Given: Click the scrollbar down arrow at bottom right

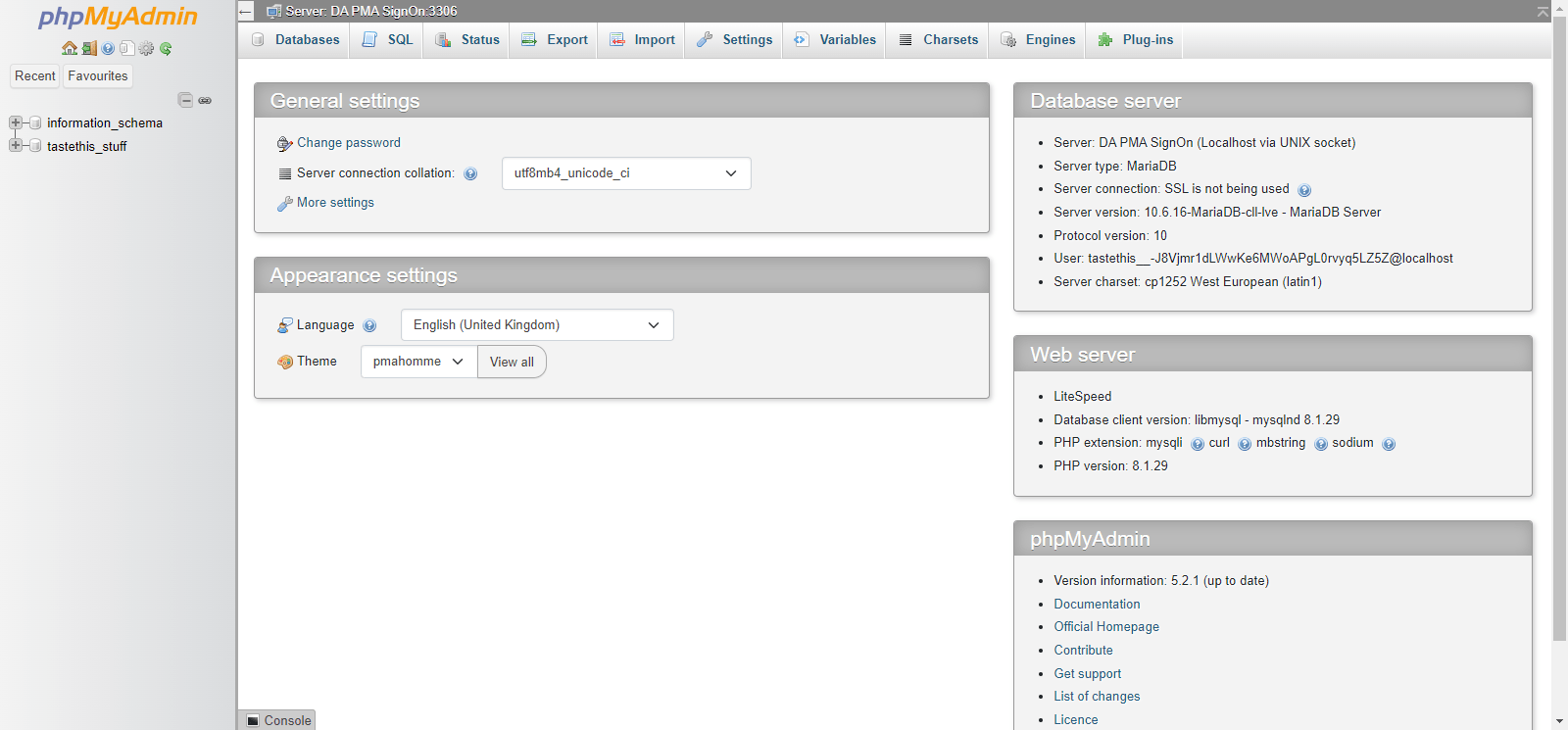Looking at the screenshot, I should pos(1559,721).
